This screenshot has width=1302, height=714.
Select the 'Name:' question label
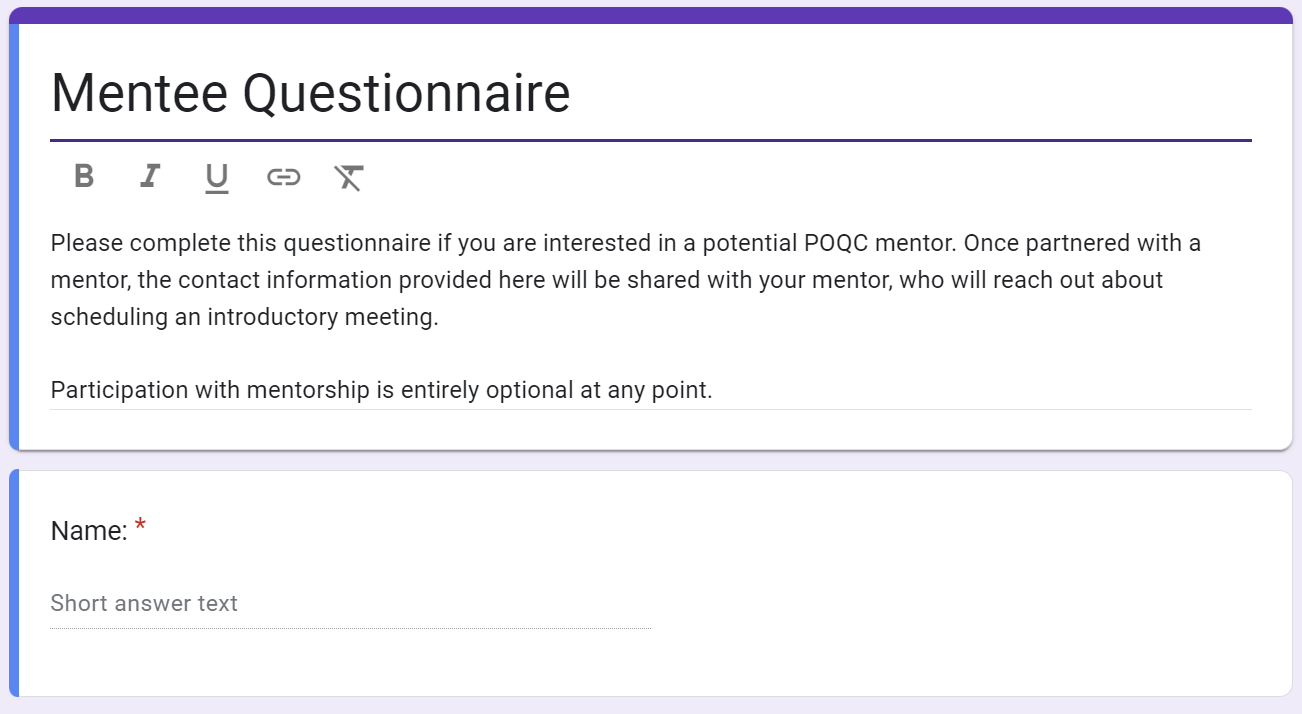89,531
